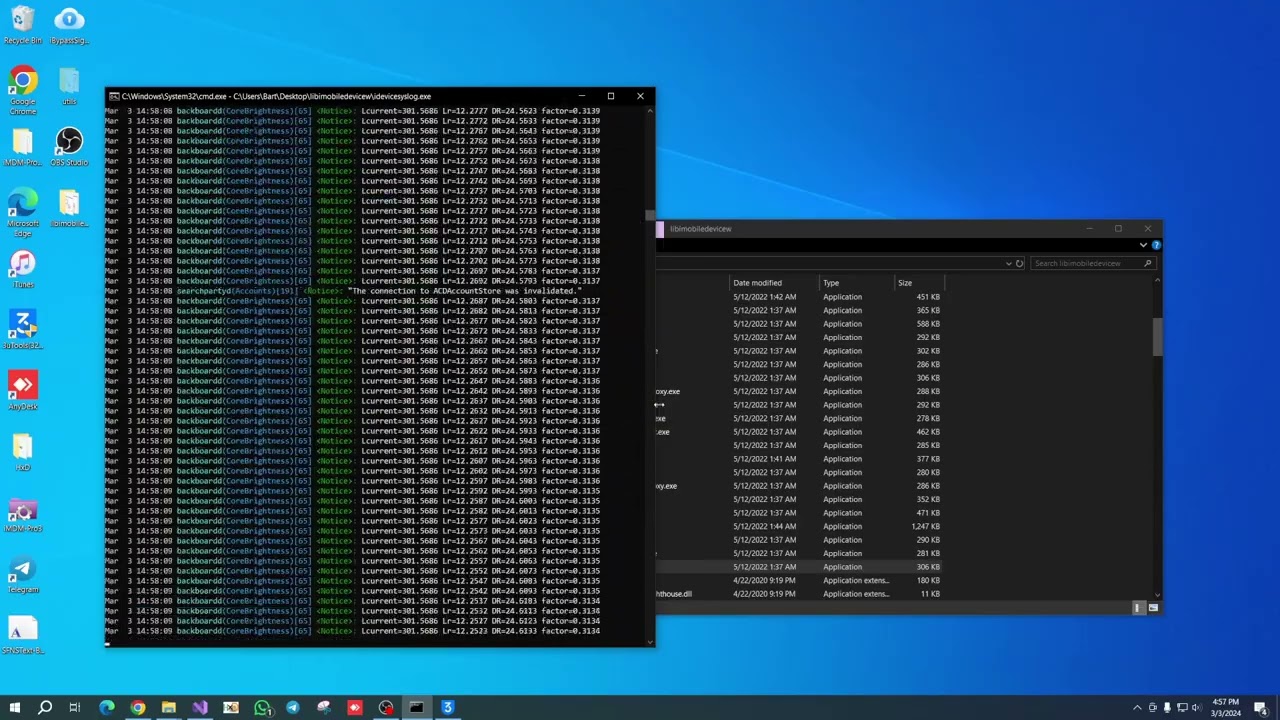Image resolution: width=1280 pixels, height=720 pixels.
Task: Select the file row sized 471 KB
Action: [800, 513]
